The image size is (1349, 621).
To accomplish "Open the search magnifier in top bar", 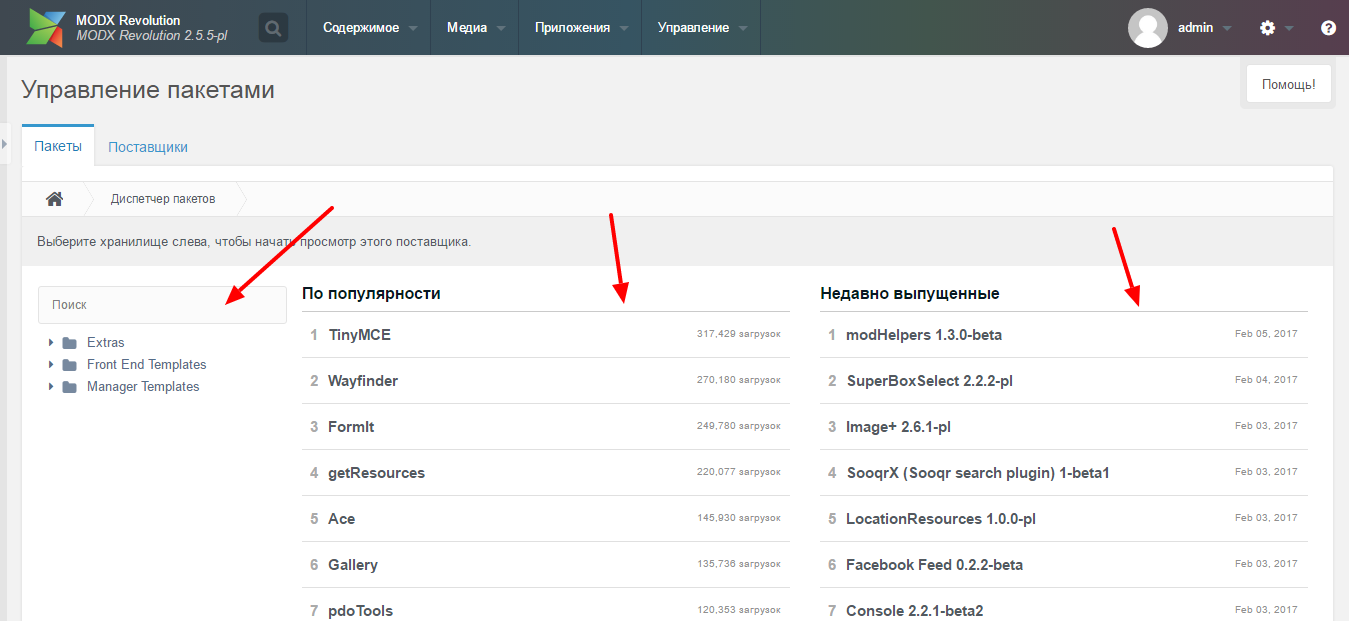I will pyautogui.click(x=273, y=28).
